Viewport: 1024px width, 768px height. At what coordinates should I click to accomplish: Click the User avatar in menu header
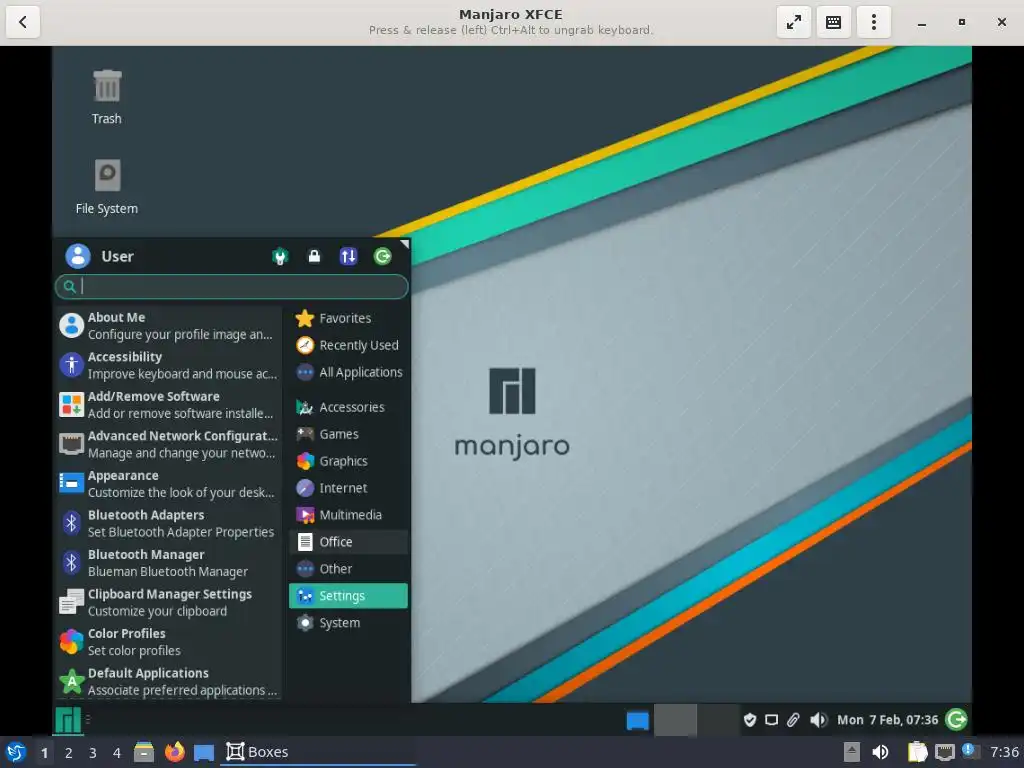click(78, 256)
